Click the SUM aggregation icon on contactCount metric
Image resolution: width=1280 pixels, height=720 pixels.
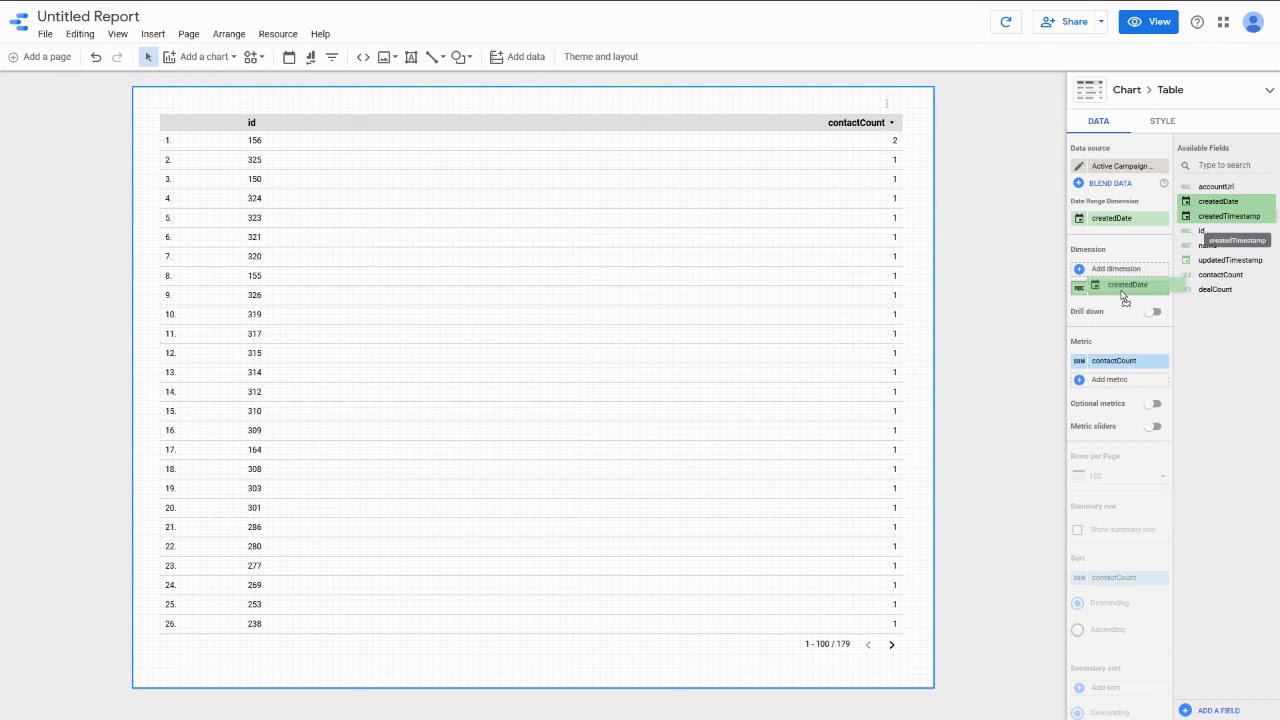1079,361
